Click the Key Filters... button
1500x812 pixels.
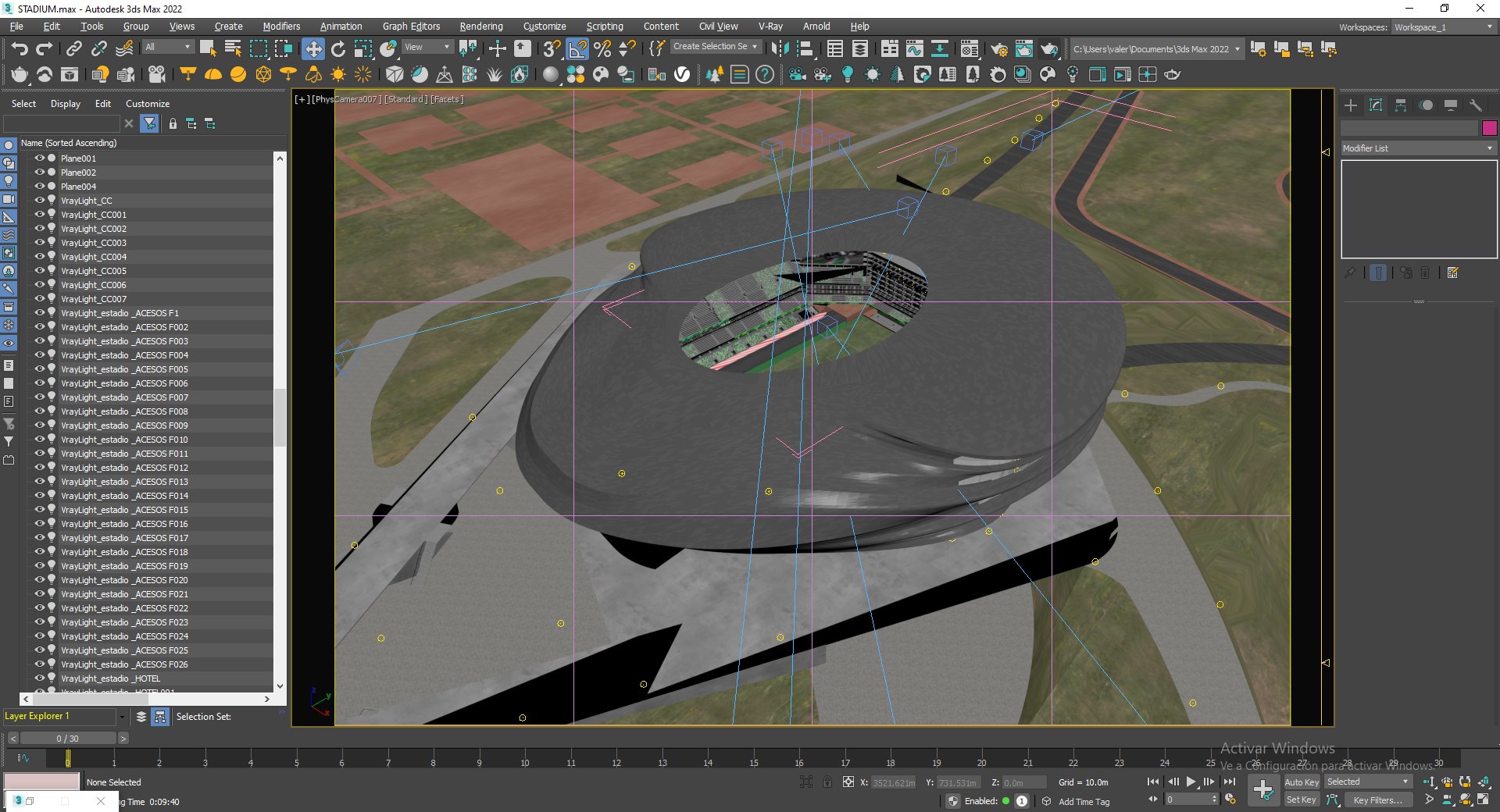point(1378,800)
